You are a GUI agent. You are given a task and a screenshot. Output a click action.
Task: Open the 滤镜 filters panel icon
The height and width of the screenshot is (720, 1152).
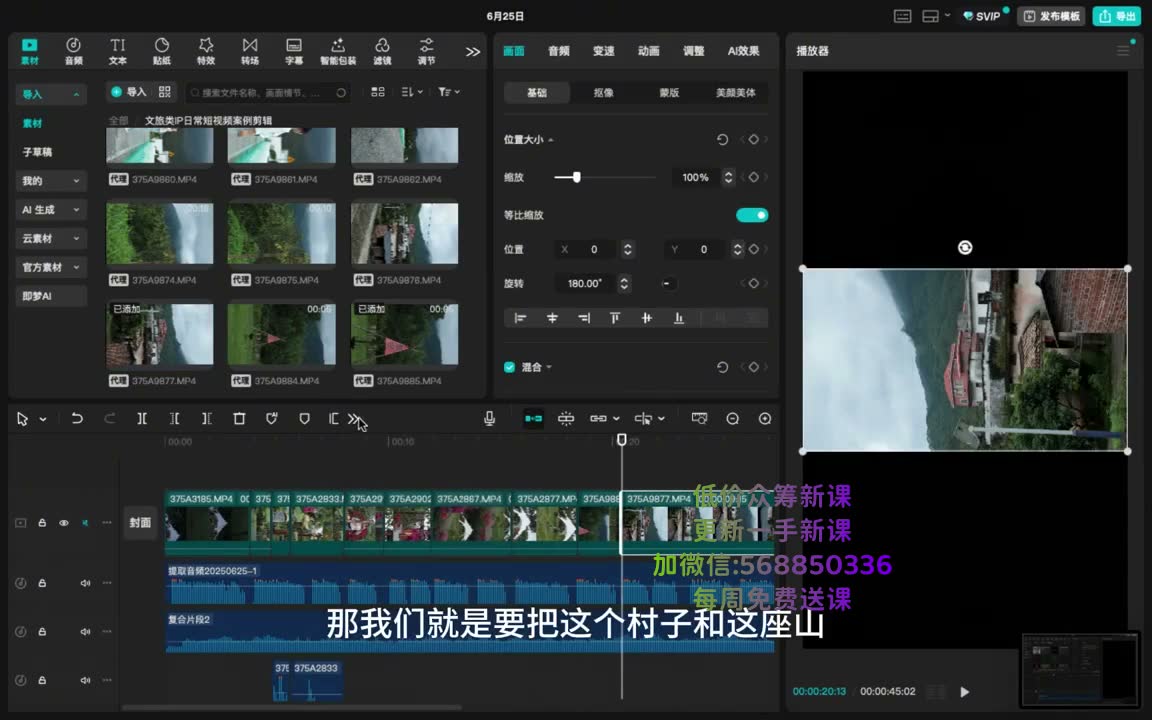382,51
